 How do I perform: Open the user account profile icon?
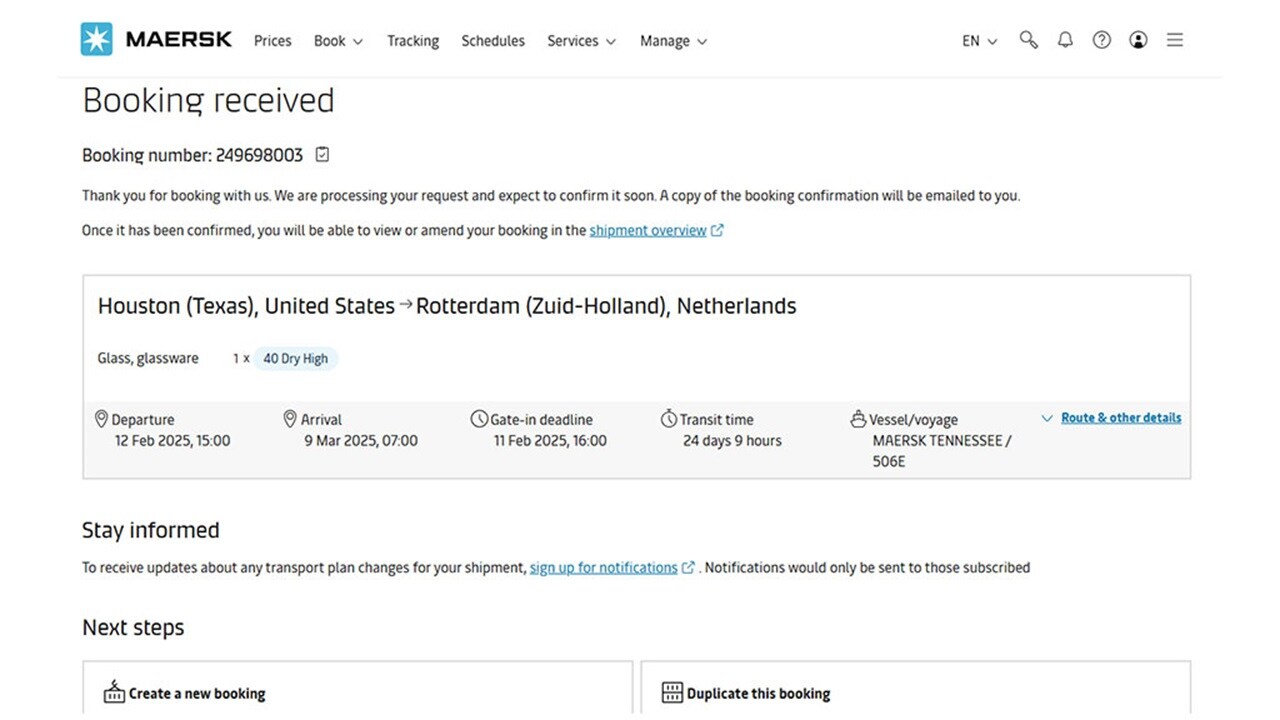(x=1138, y=40)
